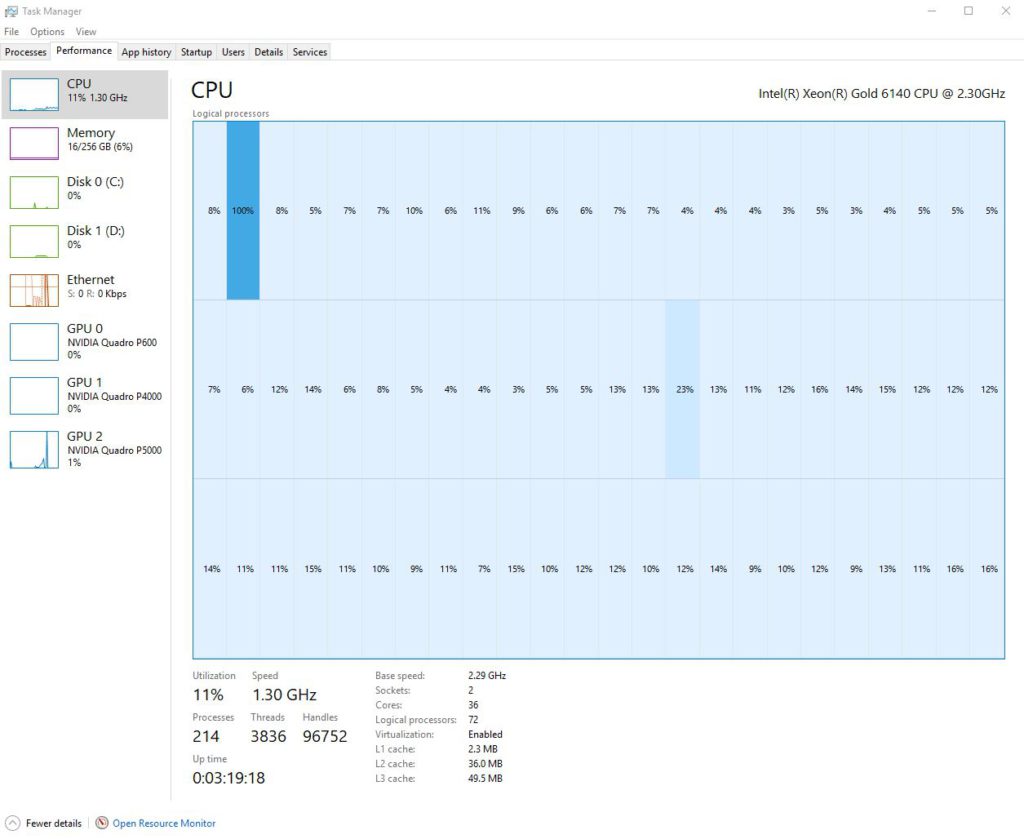Switch to the Services tab
The image size is (1024, 839).
point(309,52)
